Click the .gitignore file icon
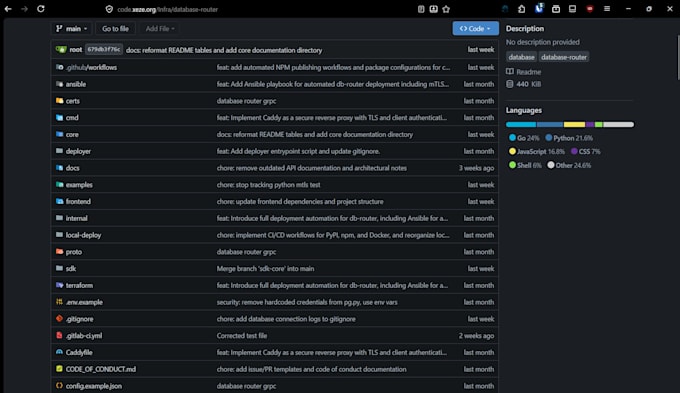 (x=59, y=318)
